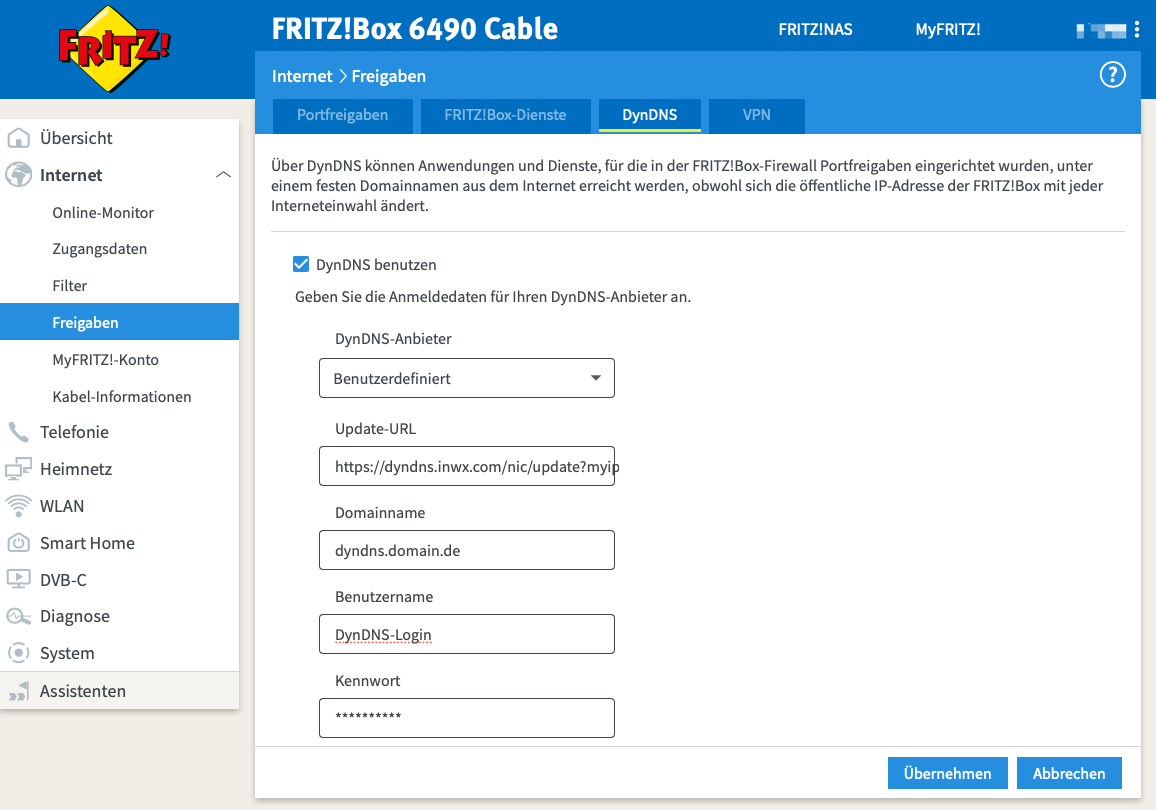Click the System gear icon
This screenshot has height=810, width=1156.
click(x=18, y=653)
